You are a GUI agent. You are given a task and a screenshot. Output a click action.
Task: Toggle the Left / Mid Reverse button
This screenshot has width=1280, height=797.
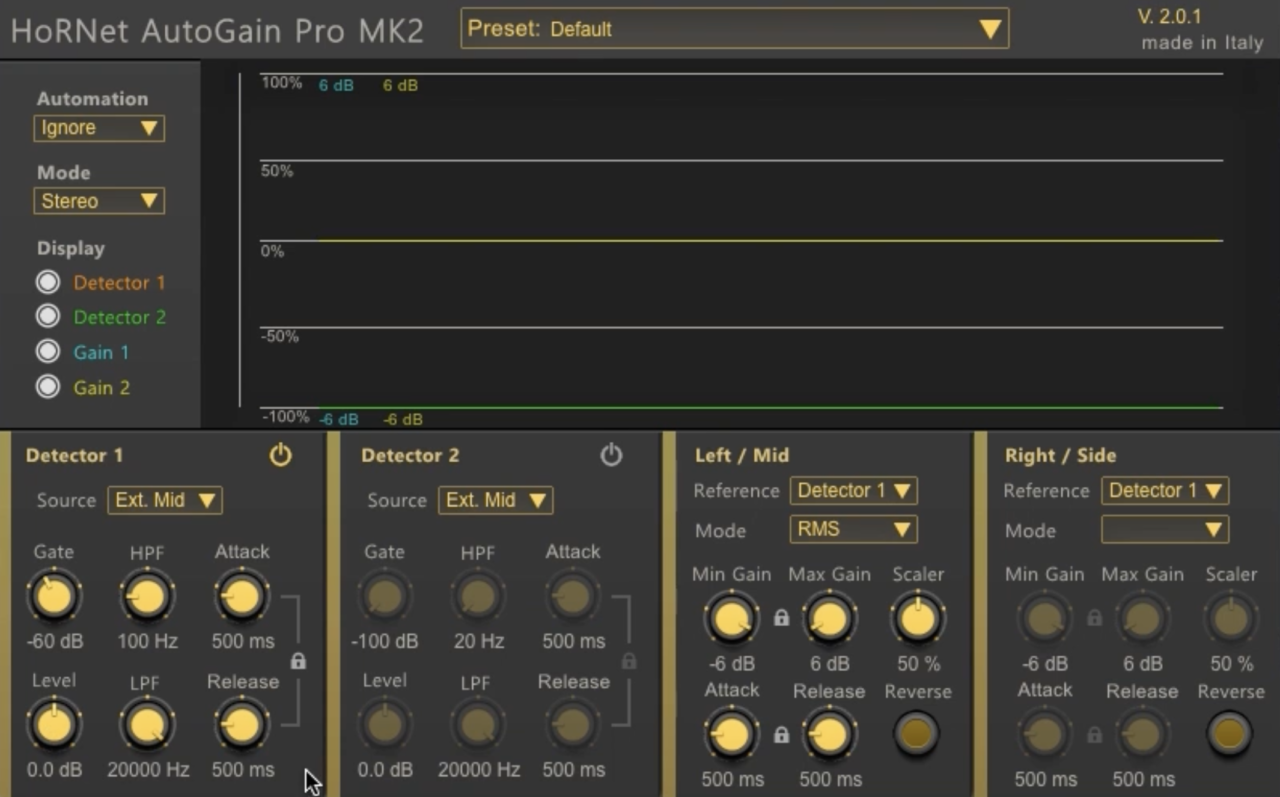tap(916, 735)
